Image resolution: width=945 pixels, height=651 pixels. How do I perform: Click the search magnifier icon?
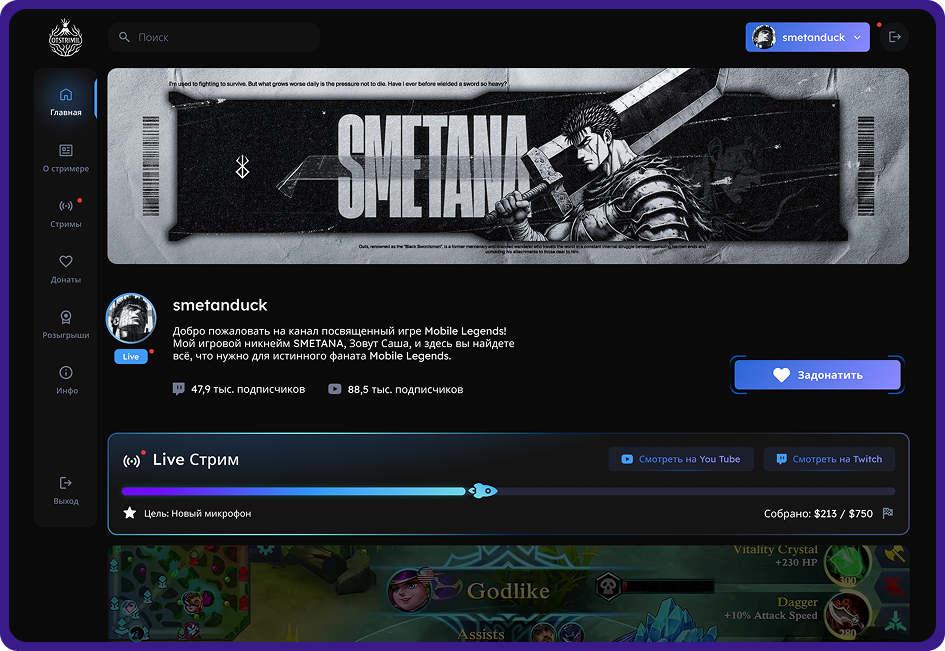pyautogui.click(x=124, y=37)
